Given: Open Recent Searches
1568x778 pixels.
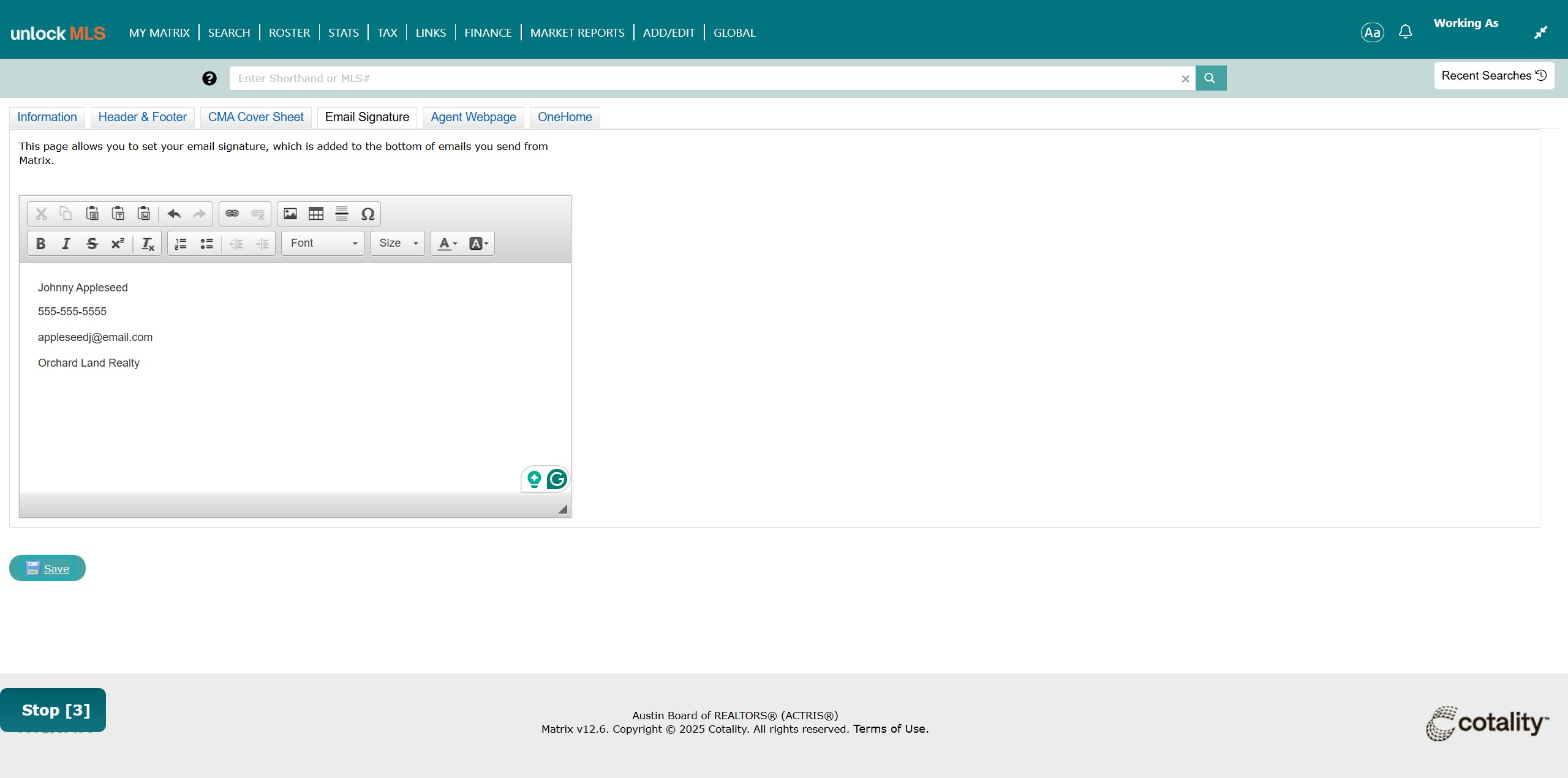Looking at the screenshot, I should [1494, 75].
